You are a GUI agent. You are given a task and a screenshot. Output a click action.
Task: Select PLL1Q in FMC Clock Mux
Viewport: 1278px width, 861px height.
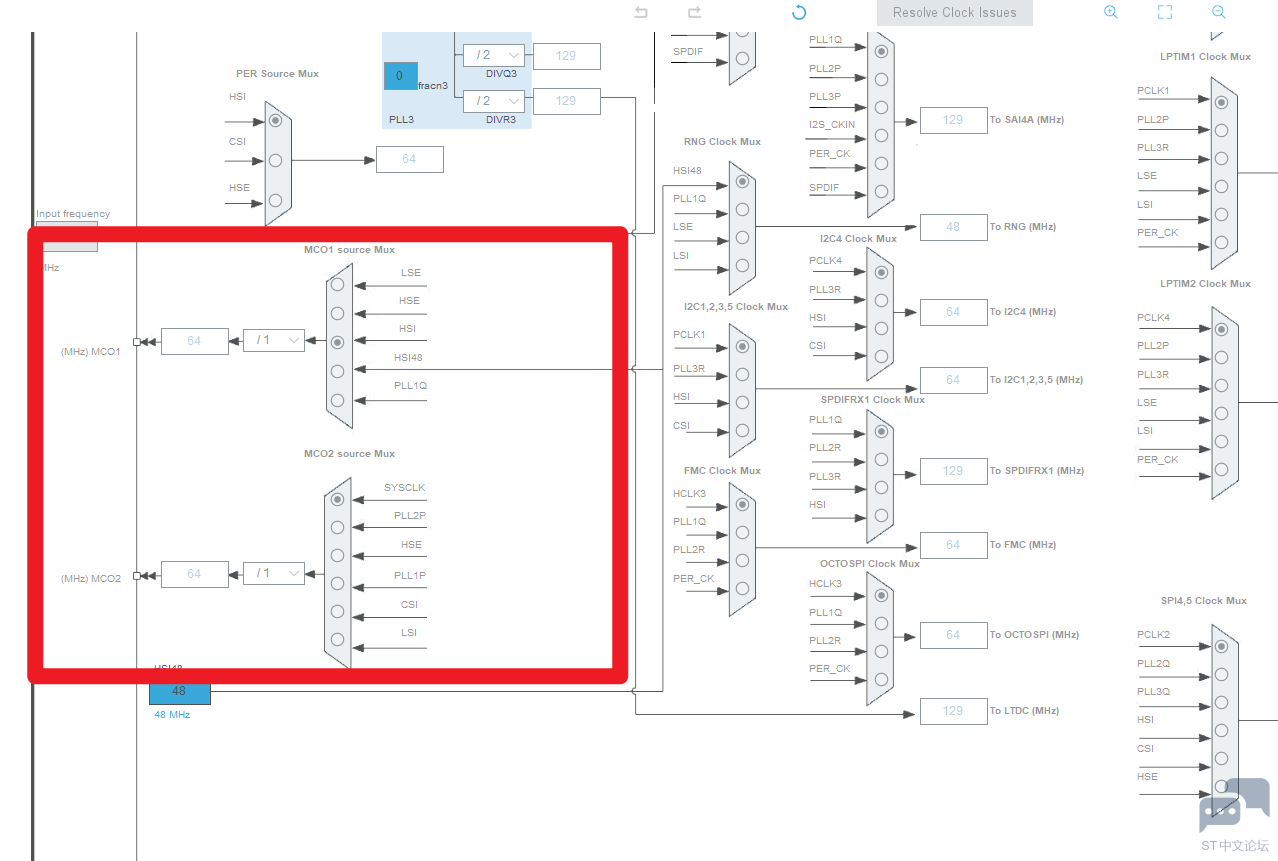742,532
